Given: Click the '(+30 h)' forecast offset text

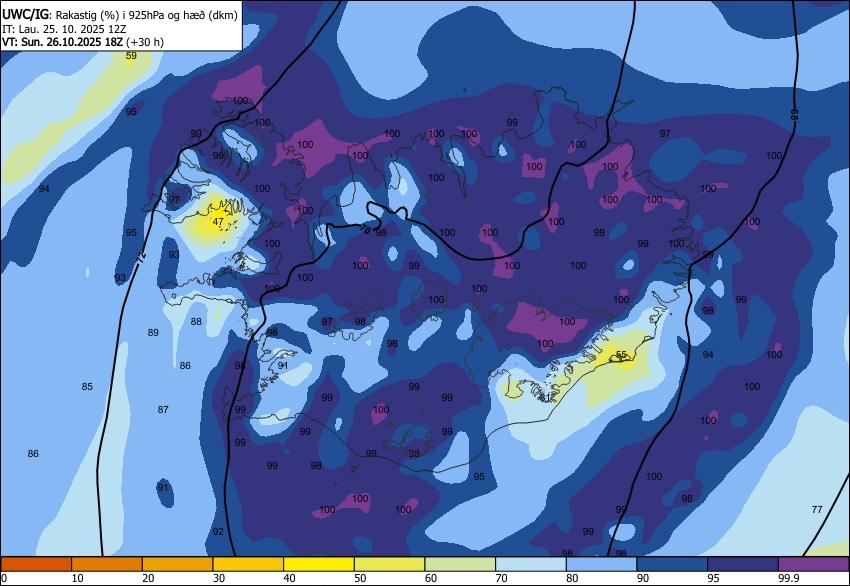Looking at the screenshot, I should [145, 42].
